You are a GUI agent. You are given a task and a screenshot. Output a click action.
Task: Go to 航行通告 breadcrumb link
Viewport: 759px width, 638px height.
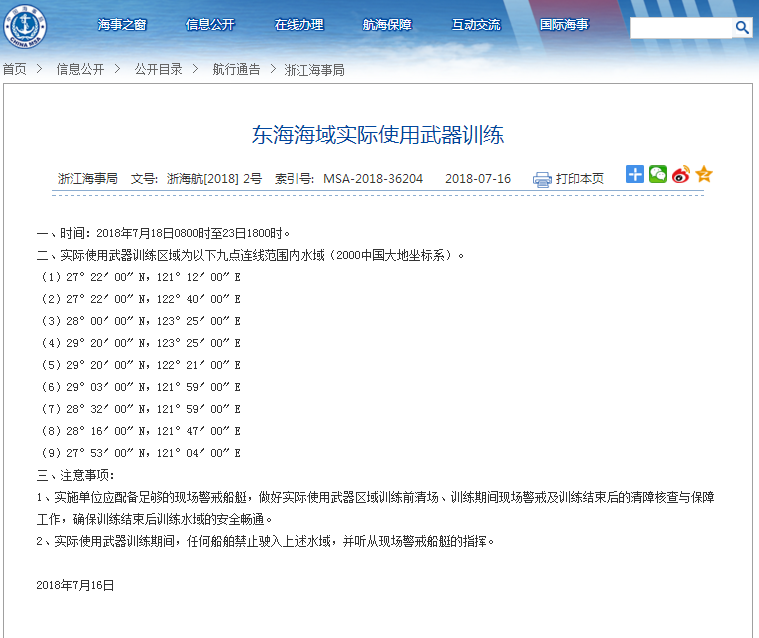click(x=236, y=69)
